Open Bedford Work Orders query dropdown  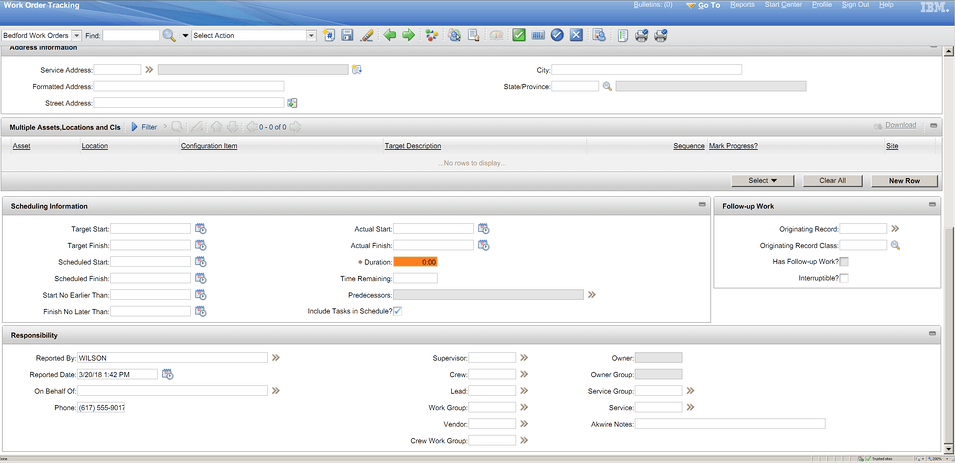tap(76, 35)
